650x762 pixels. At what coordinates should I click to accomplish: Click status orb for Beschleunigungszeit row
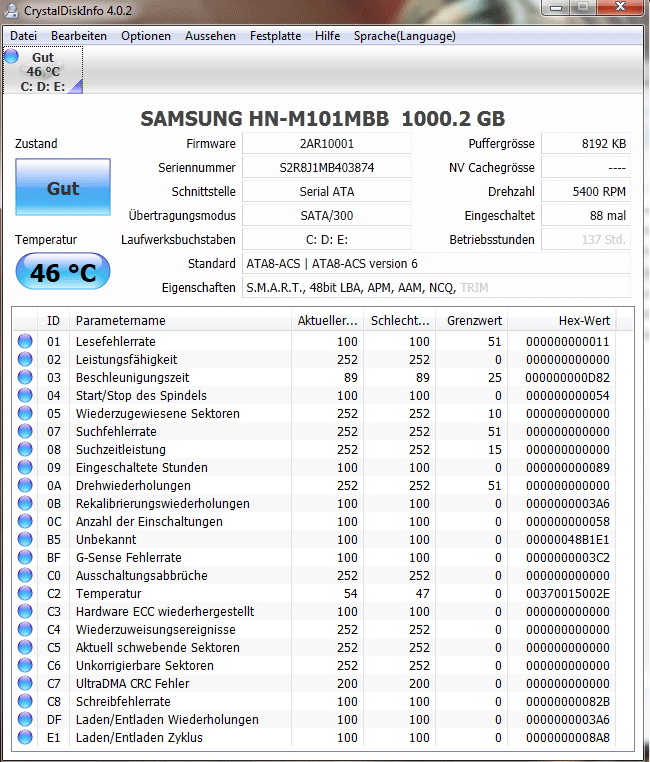pos(25,377)
